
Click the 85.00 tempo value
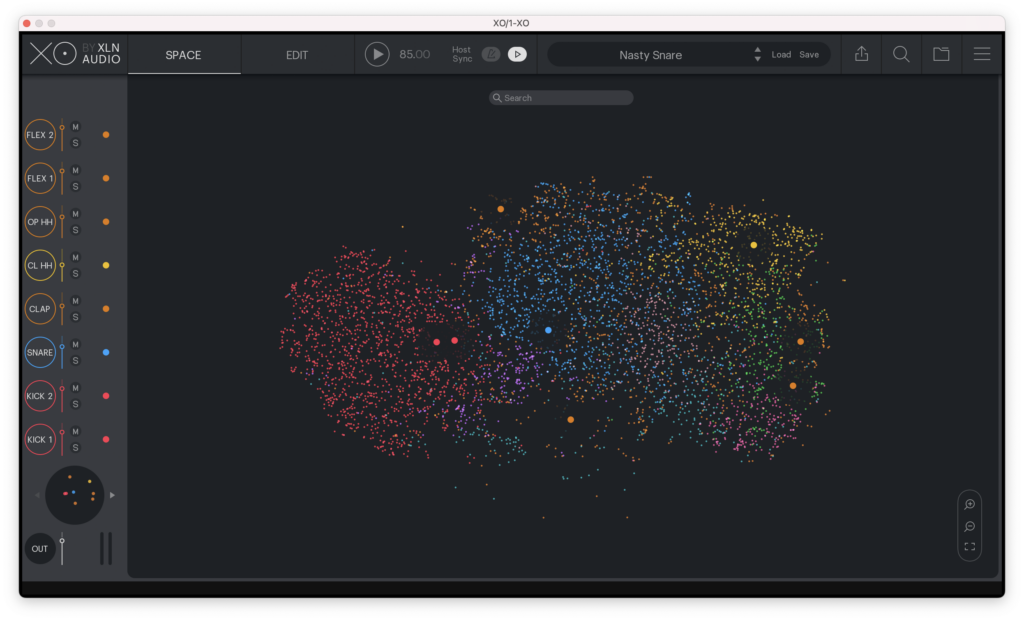point(415,54)
